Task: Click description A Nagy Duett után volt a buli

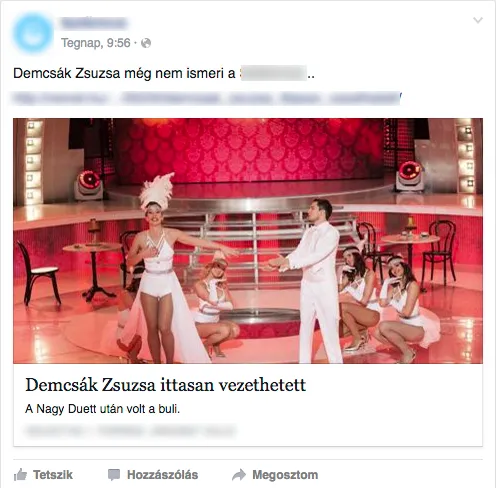Action: 103,409
